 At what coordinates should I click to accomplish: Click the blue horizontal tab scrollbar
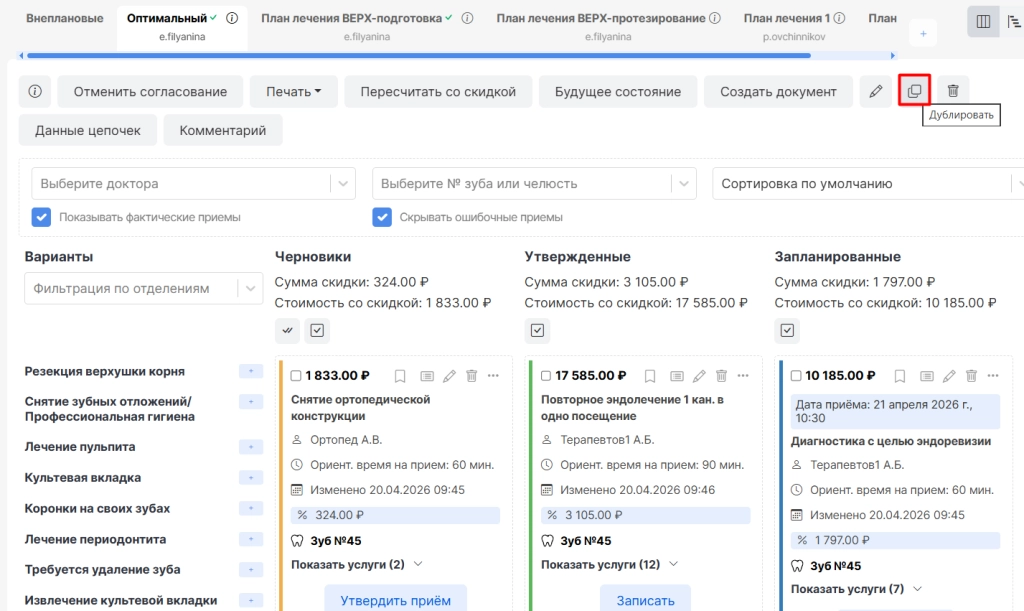[419, 56]
